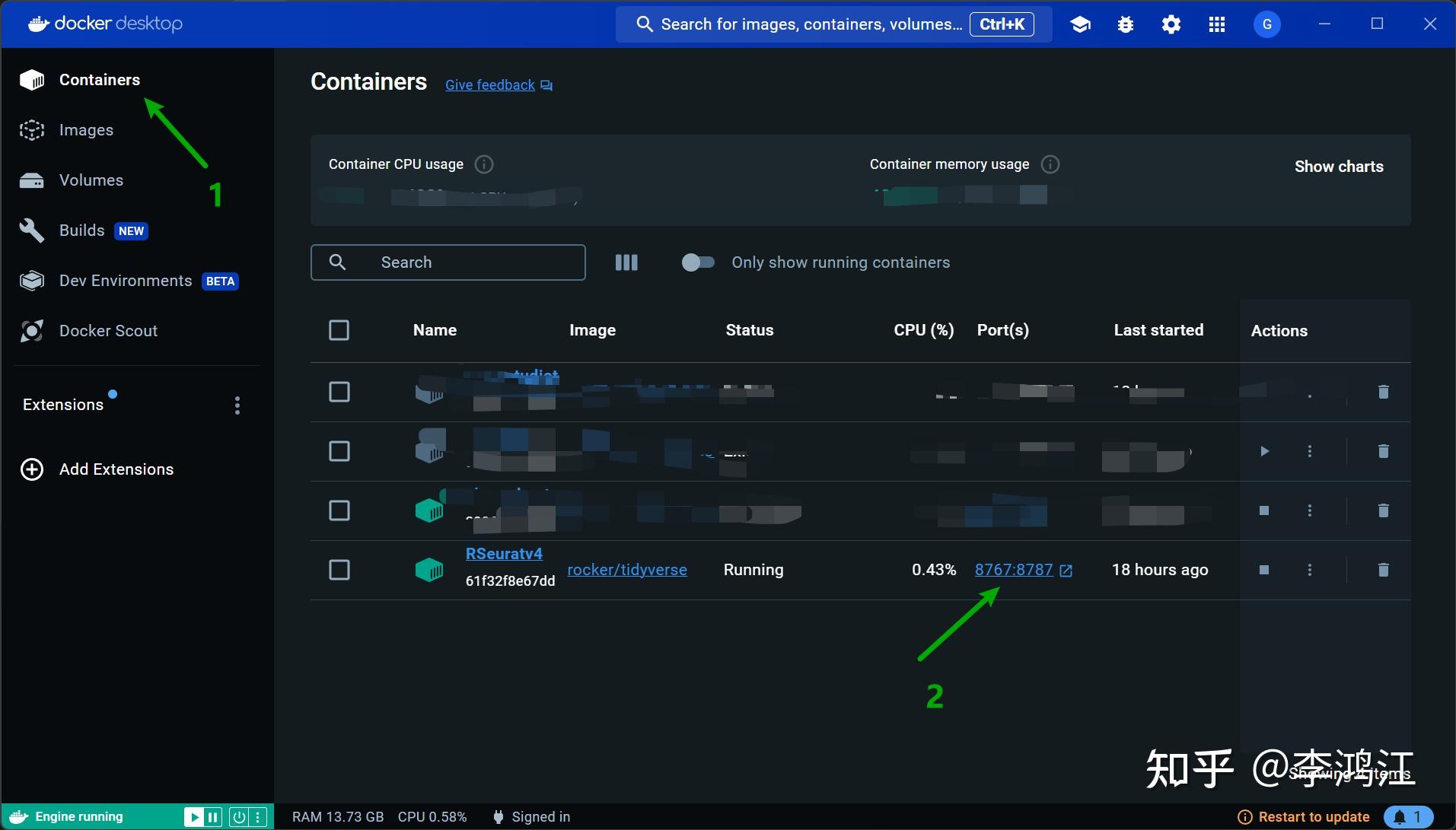1456x830 pixels.
Task: Open the Learning Center
Action: [1079, 24]
